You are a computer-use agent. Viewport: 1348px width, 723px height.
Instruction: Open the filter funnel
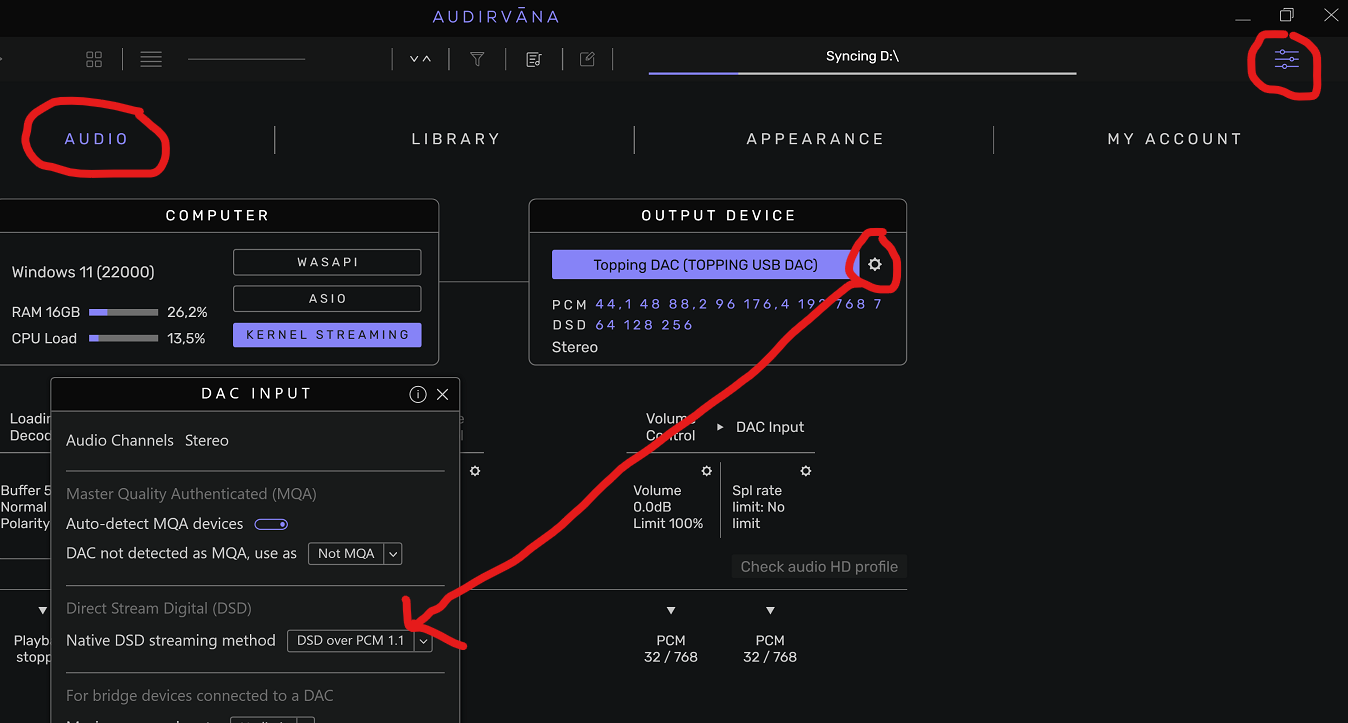(477, 60)
